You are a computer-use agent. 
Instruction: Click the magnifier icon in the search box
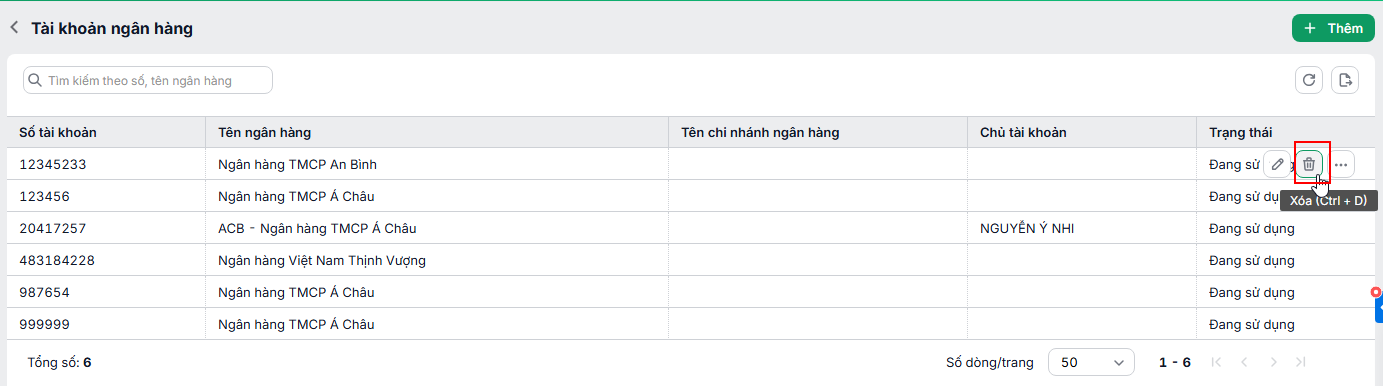(x=35, y=80)
